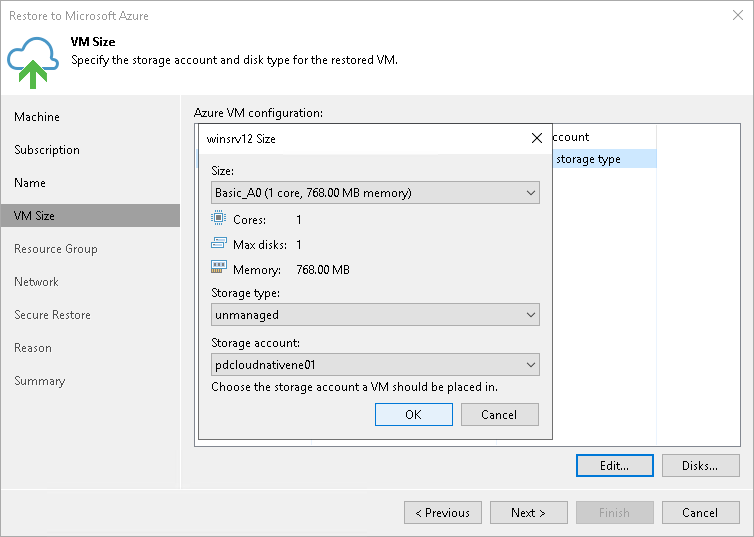Click the winsrv12 Size dialog title
This screenshot has width=754, height=537.
pyautogui.click(x=241, y=139)
